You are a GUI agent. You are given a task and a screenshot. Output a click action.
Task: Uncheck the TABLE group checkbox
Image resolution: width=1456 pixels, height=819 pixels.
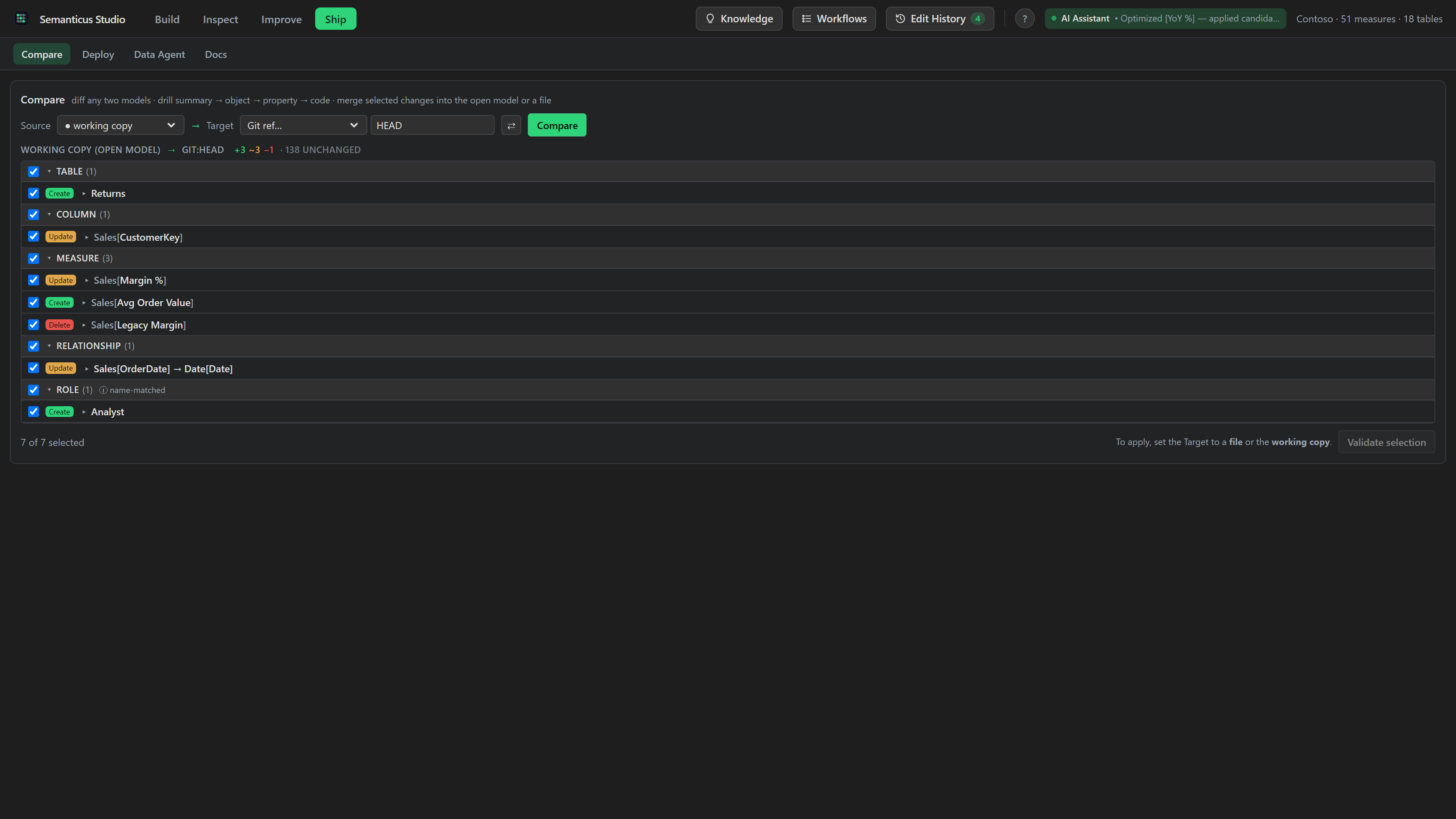(x=34, y=172)
